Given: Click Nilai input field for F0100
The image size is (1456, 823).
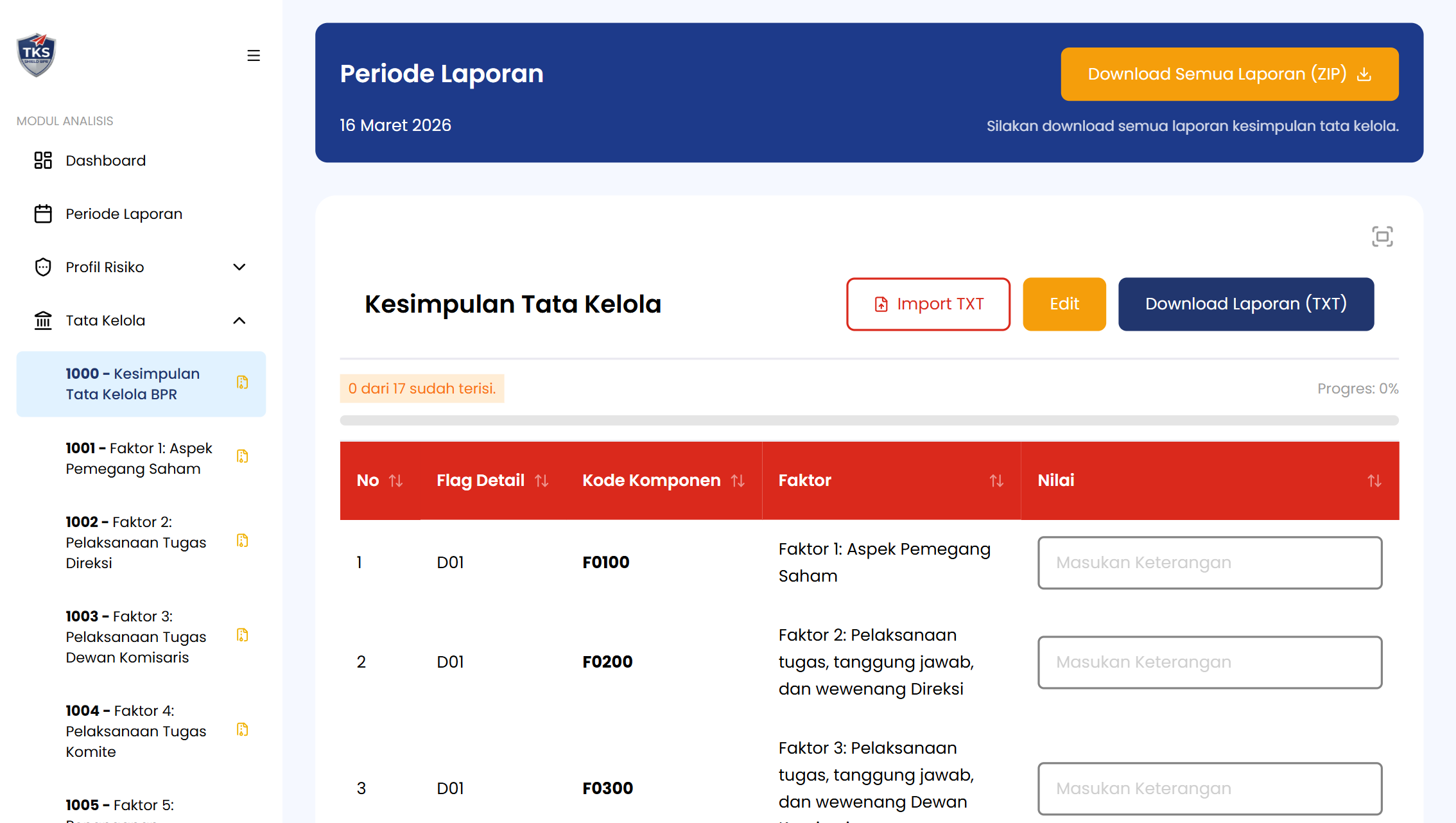Looking at the screenshot, I should [1209, 563].
